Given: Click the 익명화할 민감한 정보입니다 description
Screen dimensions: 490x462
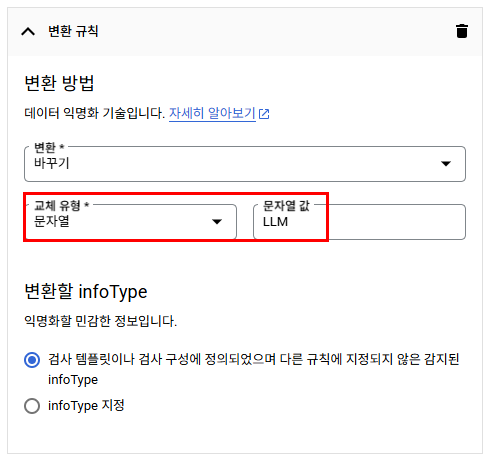Looking at the screenshot, I should 101,321.
